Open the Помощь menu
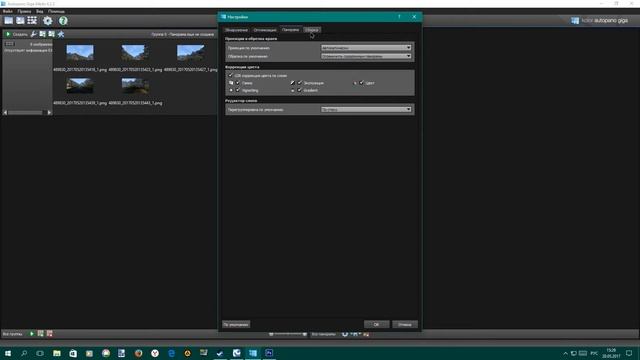 pyautogui.click(x=56, y=11)
